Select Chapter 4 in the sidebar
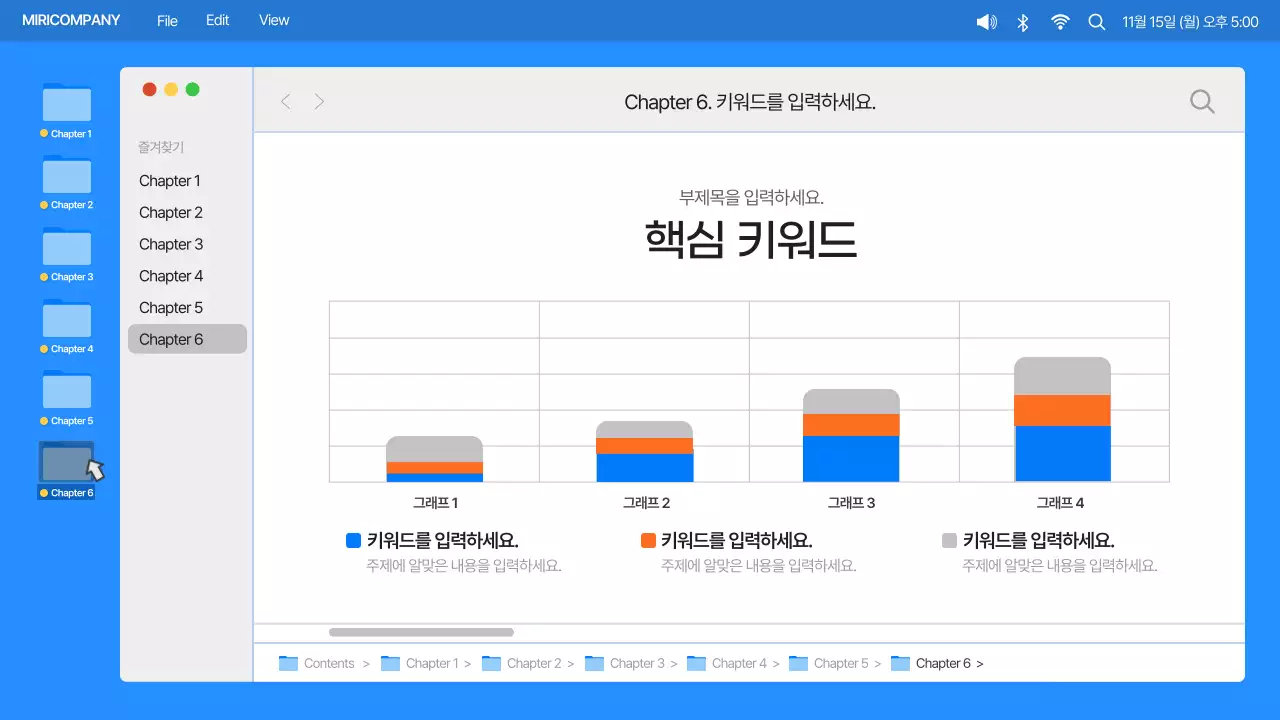 tap(170, 275)
